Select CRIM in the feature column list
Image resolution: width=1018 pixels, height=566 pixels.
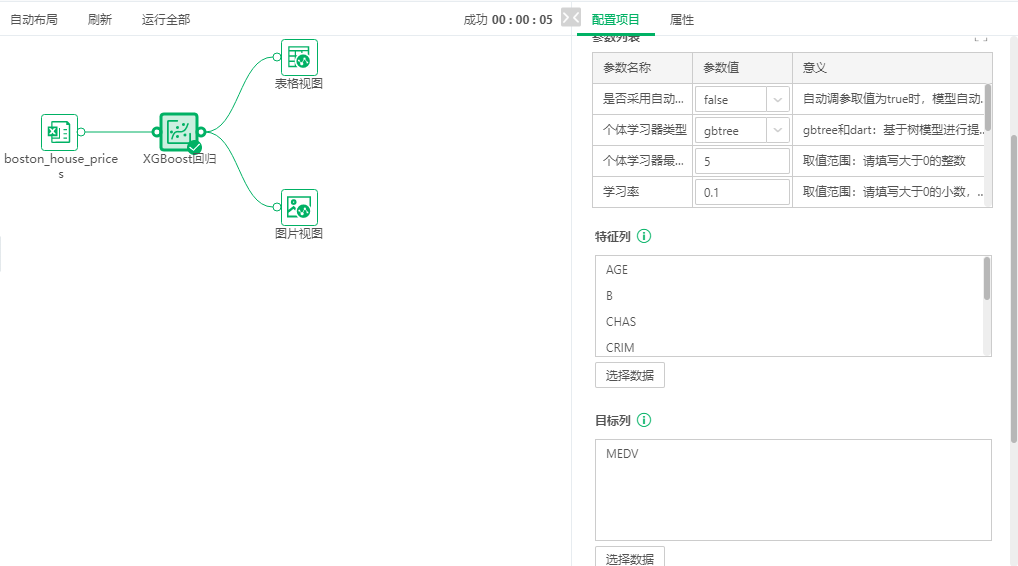pyautogui.click(x=620, y=347)
